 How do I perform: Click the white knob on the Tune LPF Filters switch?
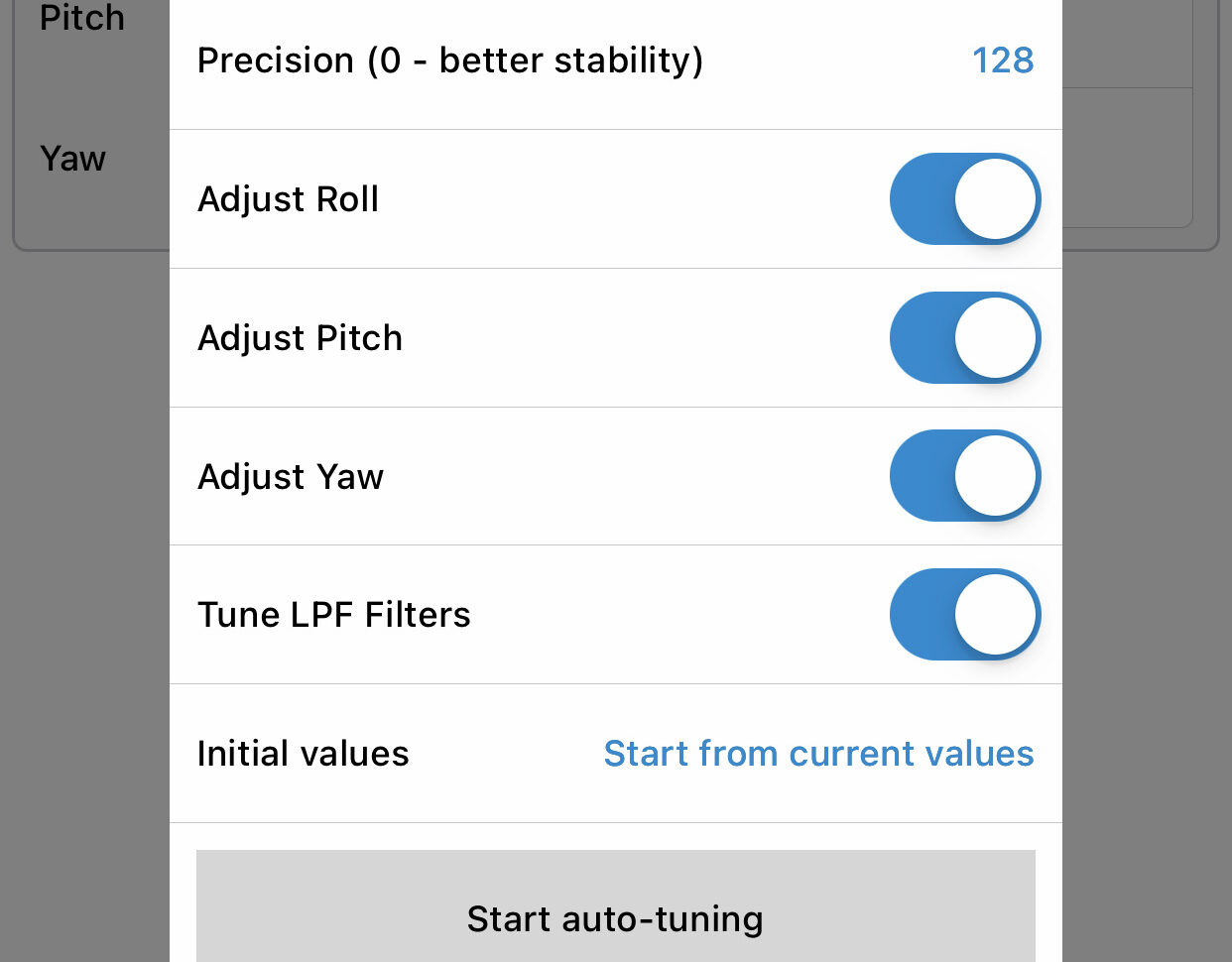click(995, 615)
